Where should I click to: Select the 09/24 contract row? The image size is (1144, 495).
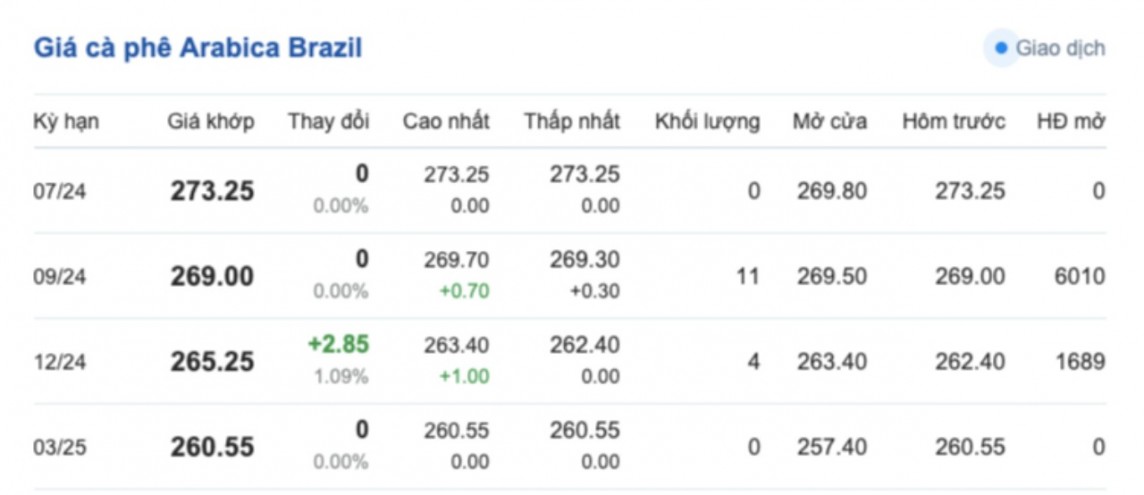(60, 277)
